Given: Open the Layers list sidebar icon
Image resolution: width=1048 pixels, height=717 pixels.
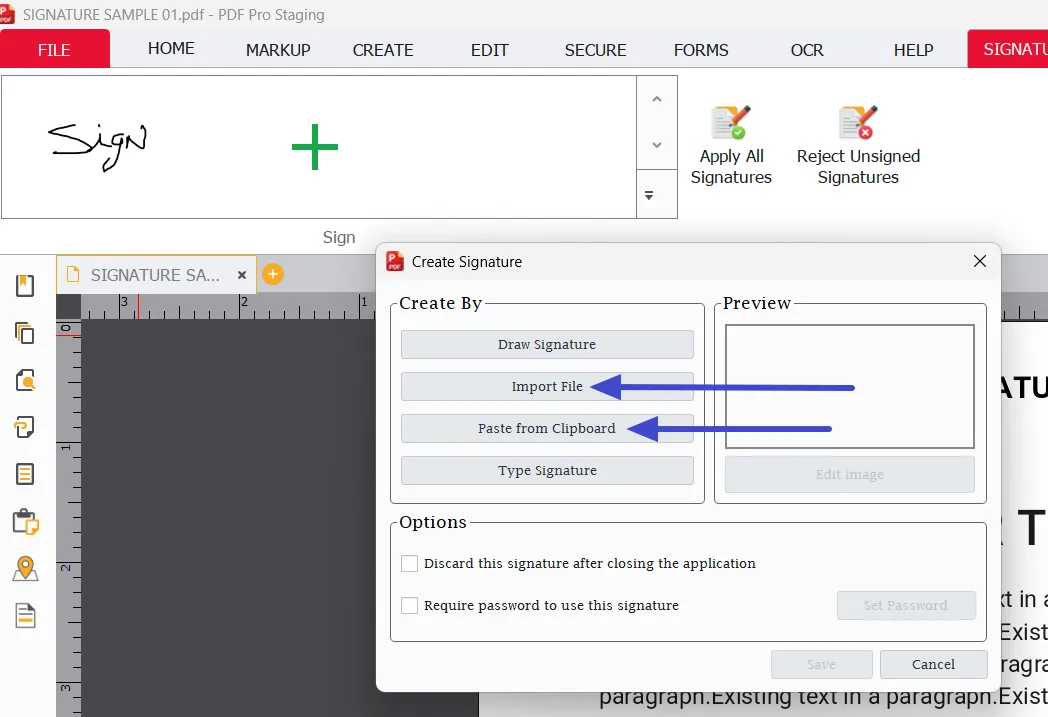Looking at the screenshot, I should [25, 474].
